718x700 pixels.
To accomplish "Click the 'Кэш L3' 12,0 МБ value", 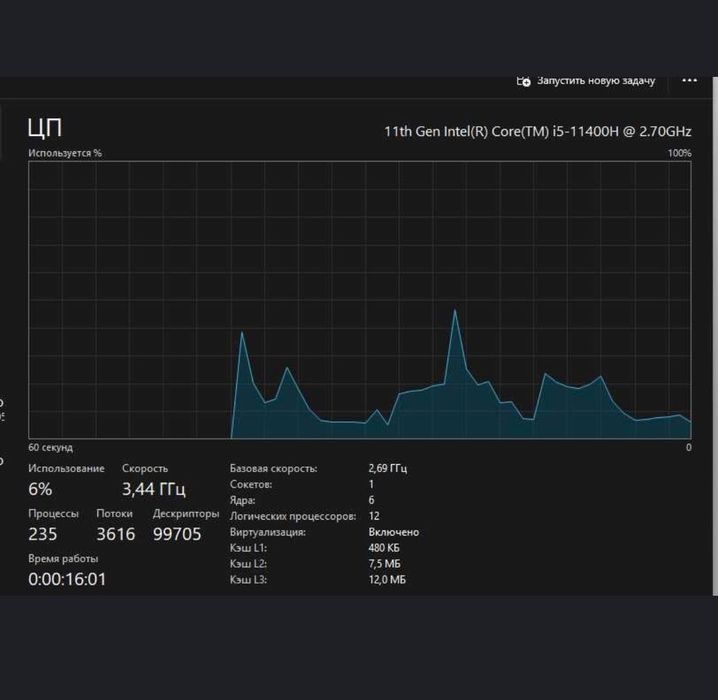I will click(387, 580).
